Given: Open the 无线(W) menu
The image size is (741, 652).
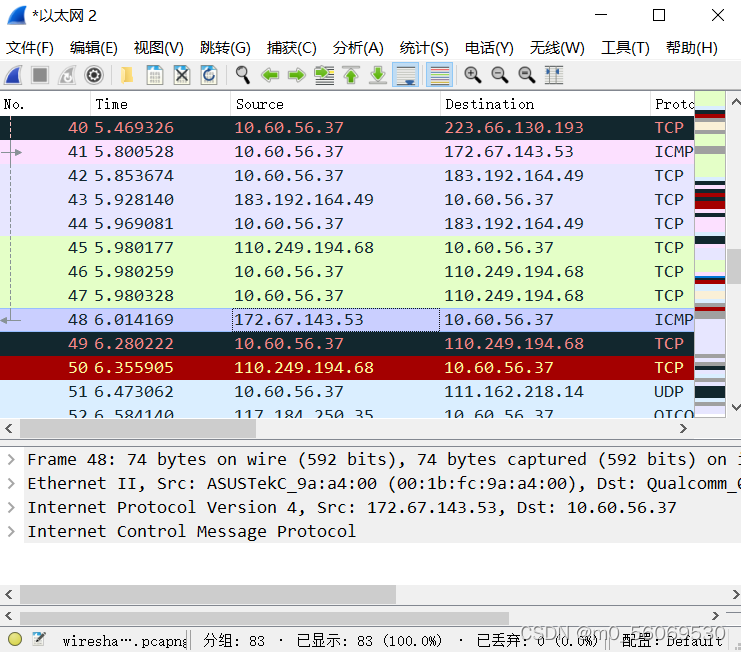Looking at the screenshot, I should tap(557, 48).
